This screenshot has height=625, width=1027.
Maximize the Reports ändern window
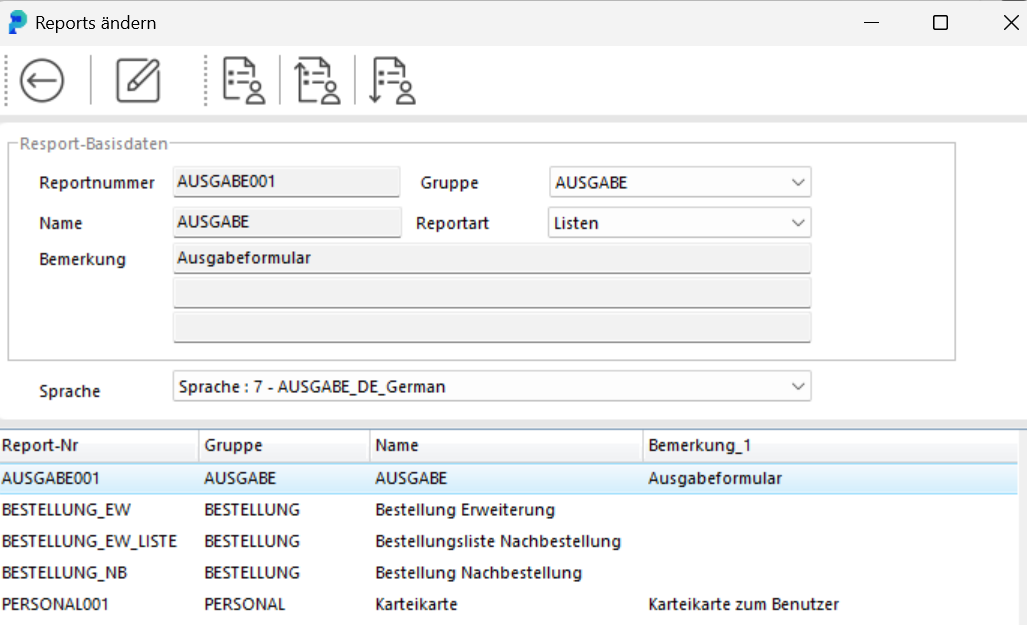coord(940,23)
